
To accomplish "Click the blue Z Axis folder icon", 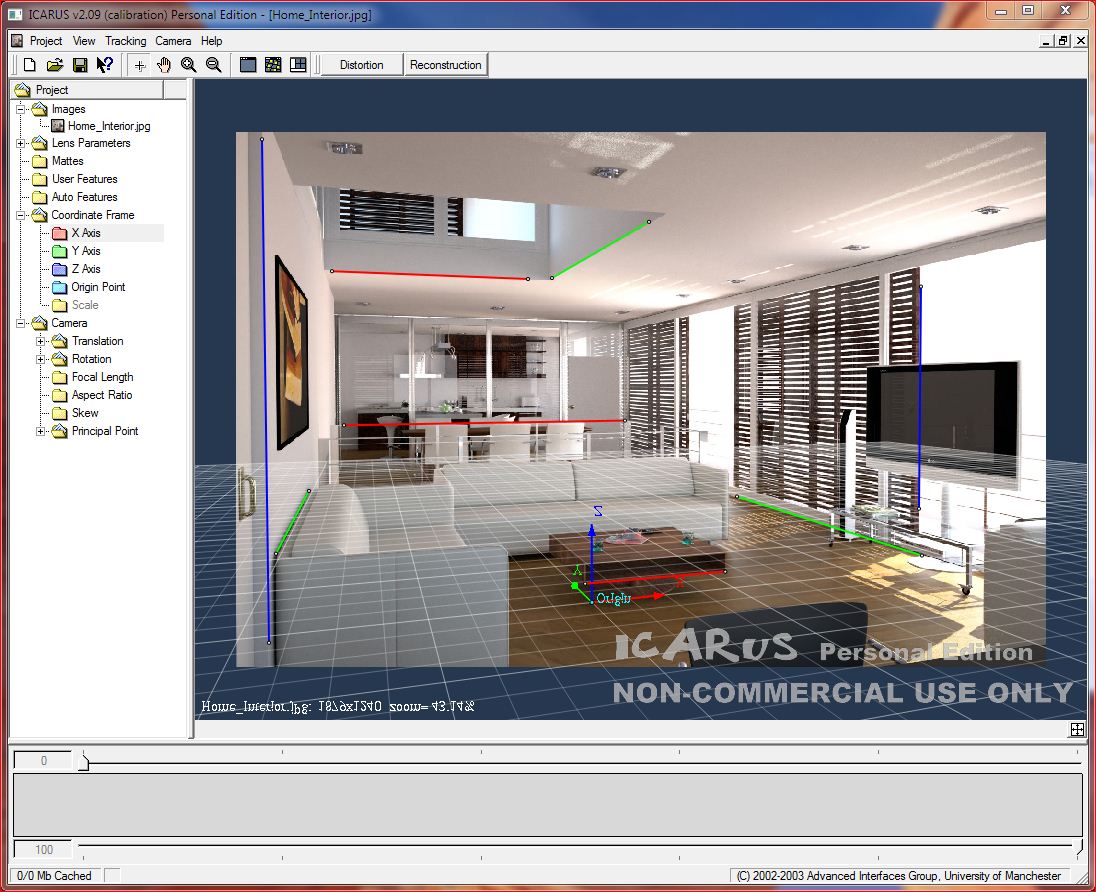I will (59, 269).
